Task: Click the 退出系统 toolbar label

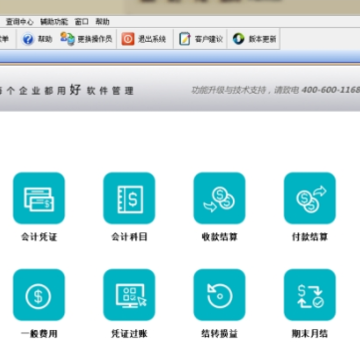Action: click(152, 39)
